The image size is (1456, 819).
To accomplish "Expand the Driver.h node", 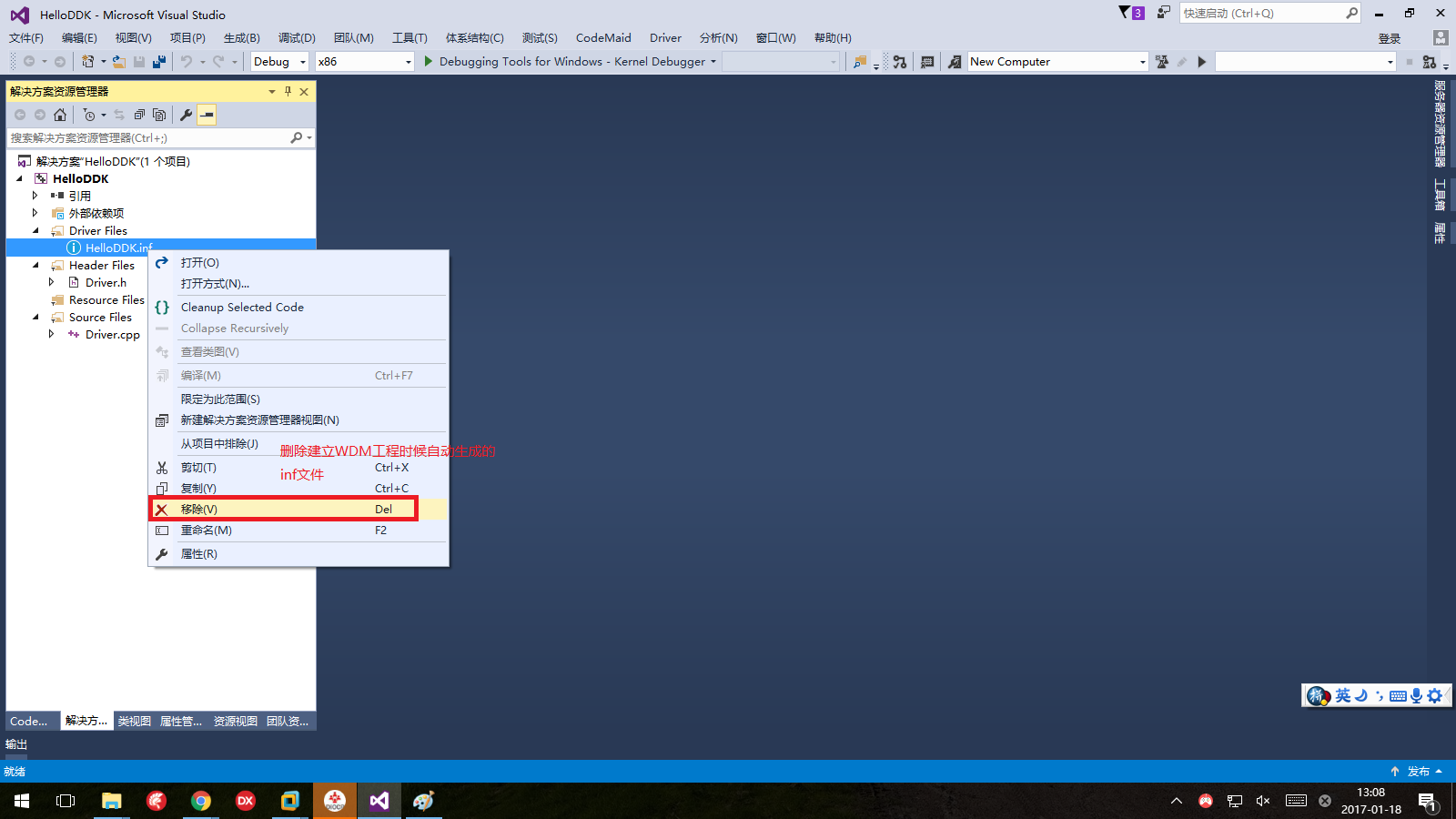I will tap(52, 282).
